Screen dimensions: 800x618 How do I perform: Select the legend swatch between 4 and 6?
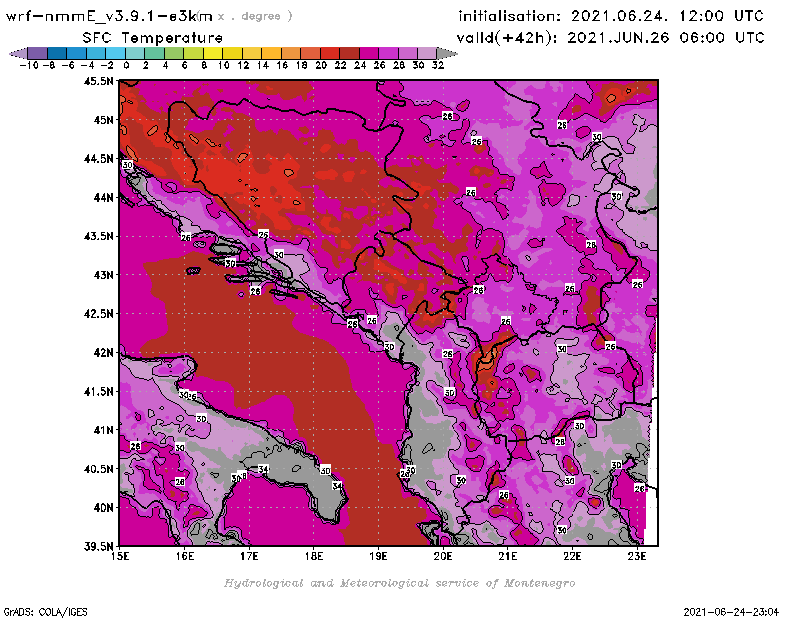click(x=174, y=53)
